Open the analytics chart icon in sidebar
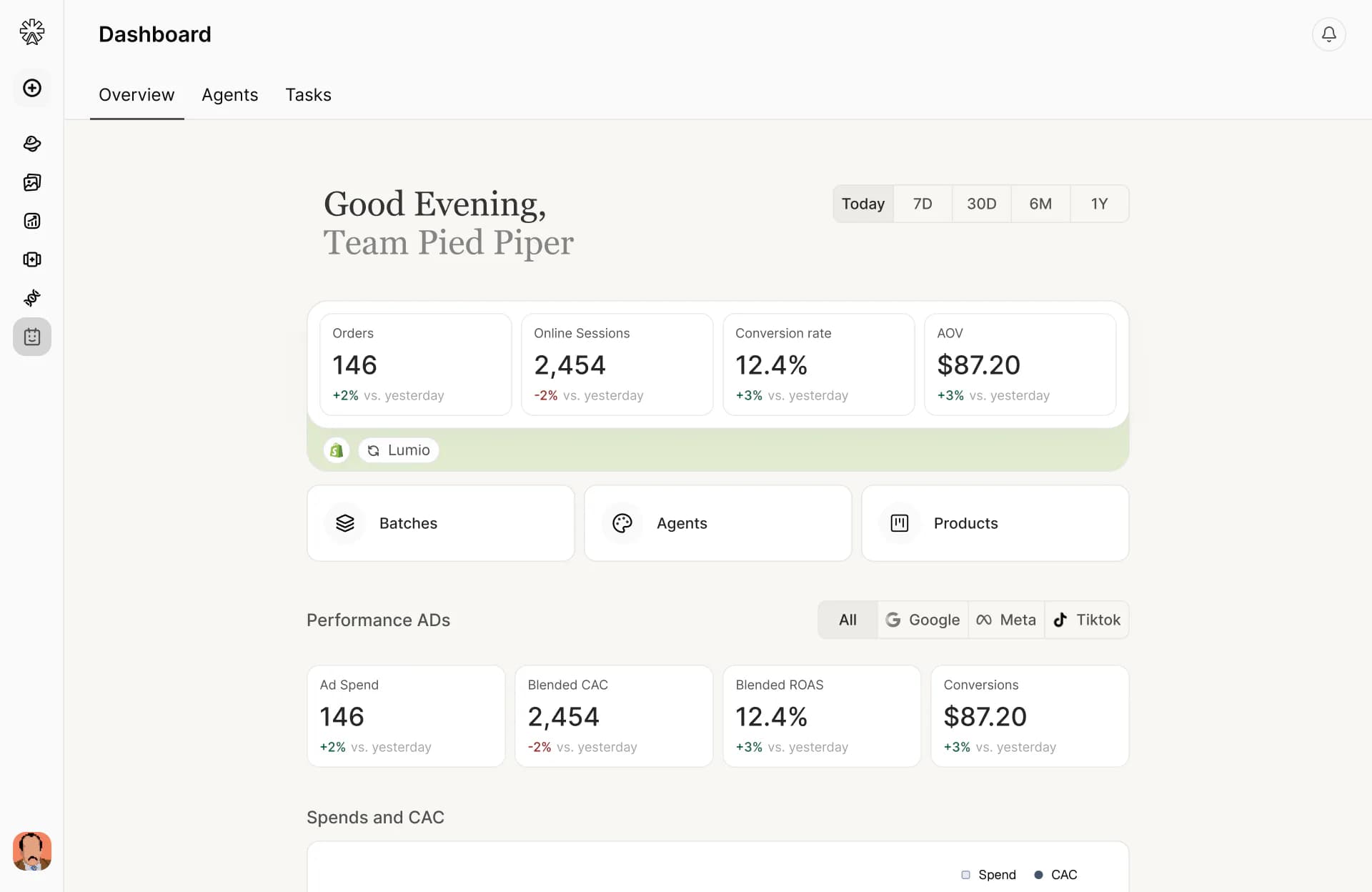This screenshot has height=892, width=1372. 32,221
